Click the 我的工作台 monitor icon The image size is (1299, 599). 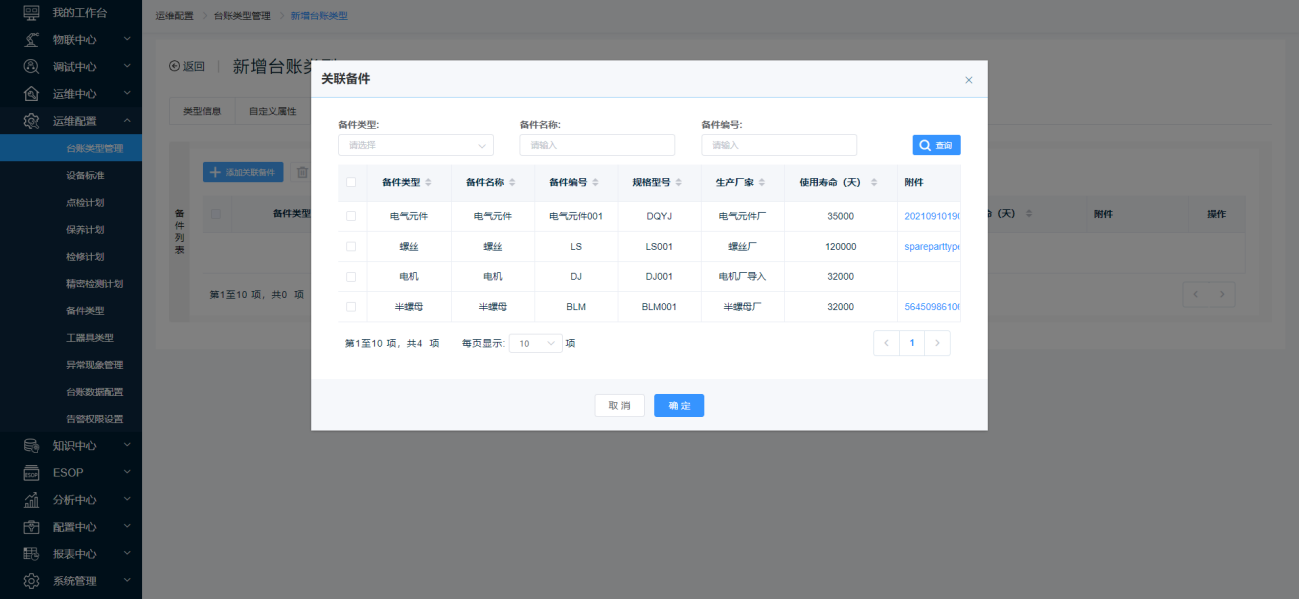click(x=31, y=12)
